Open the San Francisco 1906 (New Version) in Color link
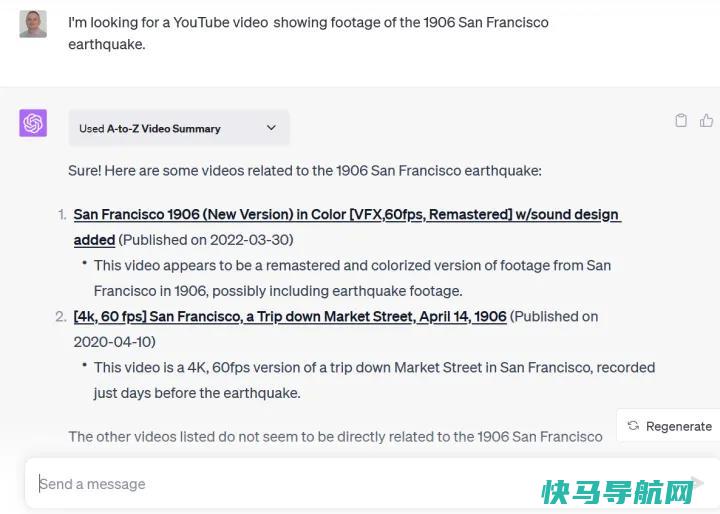This screenshot has width=720, height=514. 347,227
